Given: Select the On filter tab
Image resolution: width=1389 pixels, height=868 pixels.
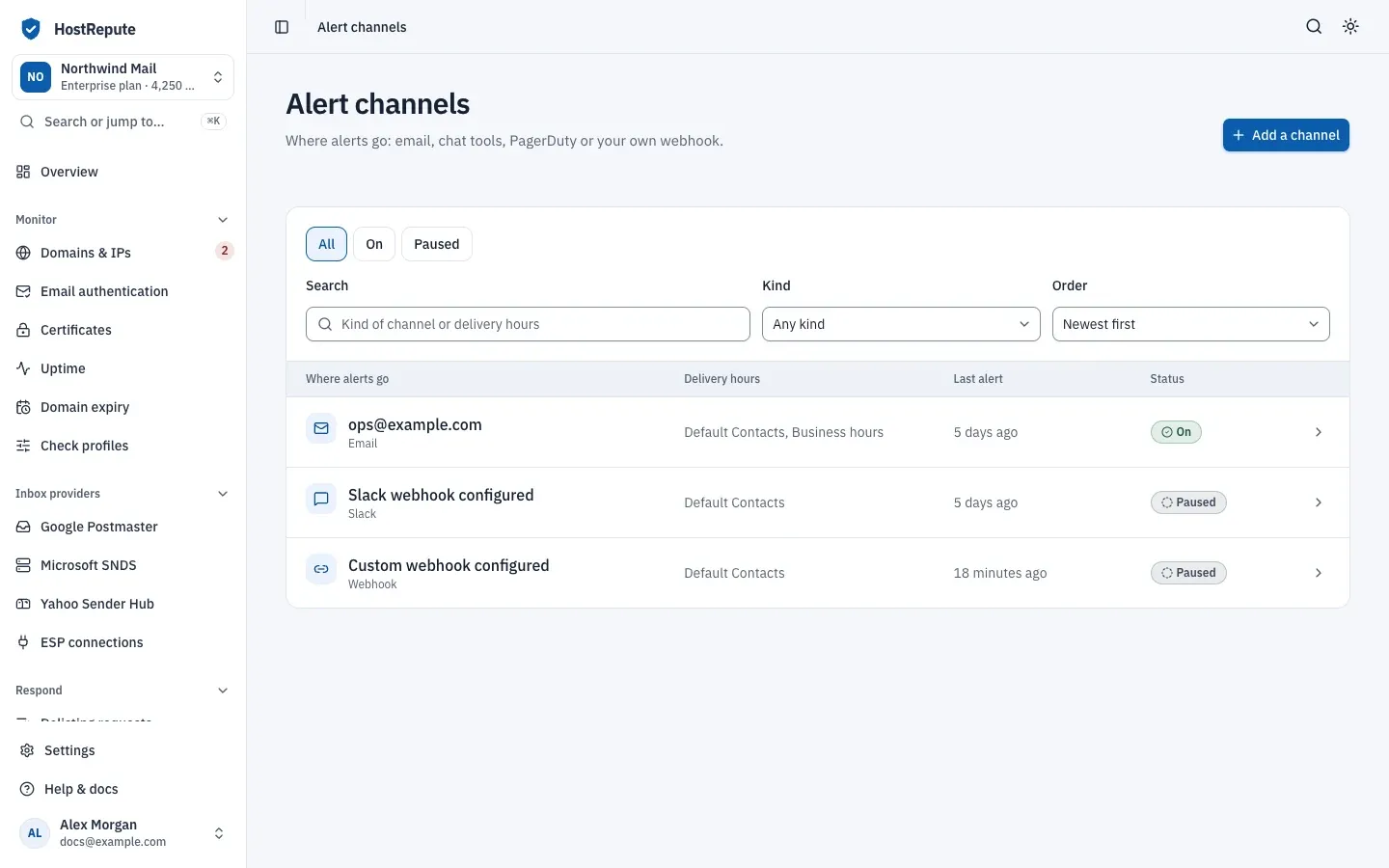Looking at the screenshot, I should pos(374,244).
